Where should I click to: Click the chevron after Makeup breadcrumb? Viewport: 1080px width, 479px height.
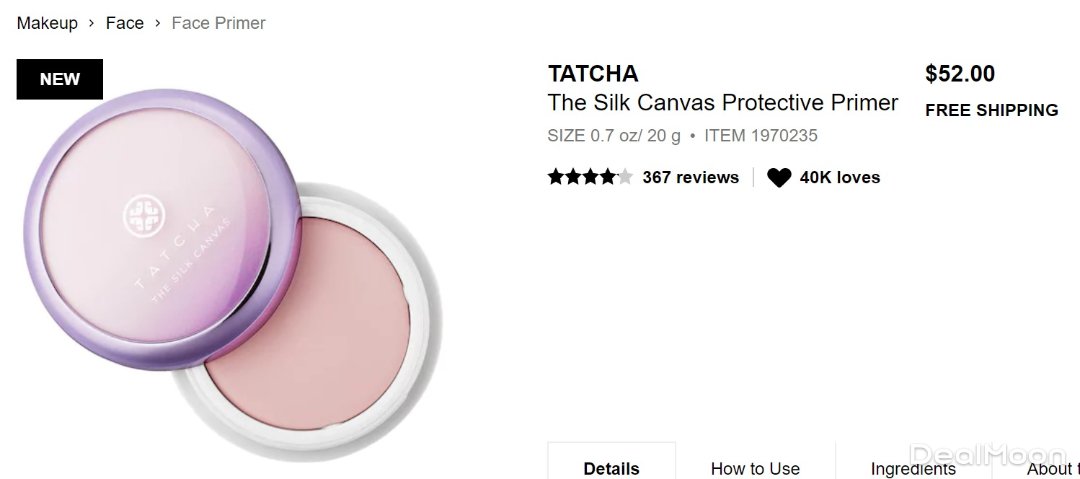click(92, 23)
